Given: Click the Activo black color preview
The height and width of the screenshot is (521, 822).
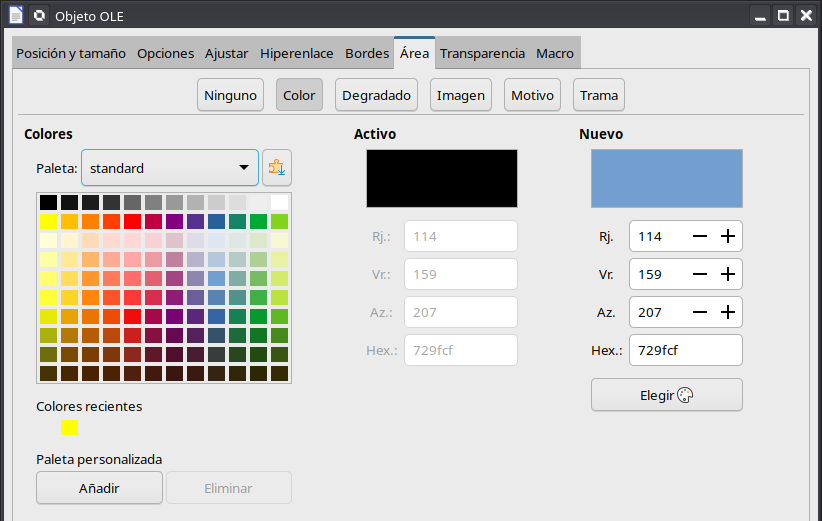Looking at the screenshot, I should pos(442,179).
